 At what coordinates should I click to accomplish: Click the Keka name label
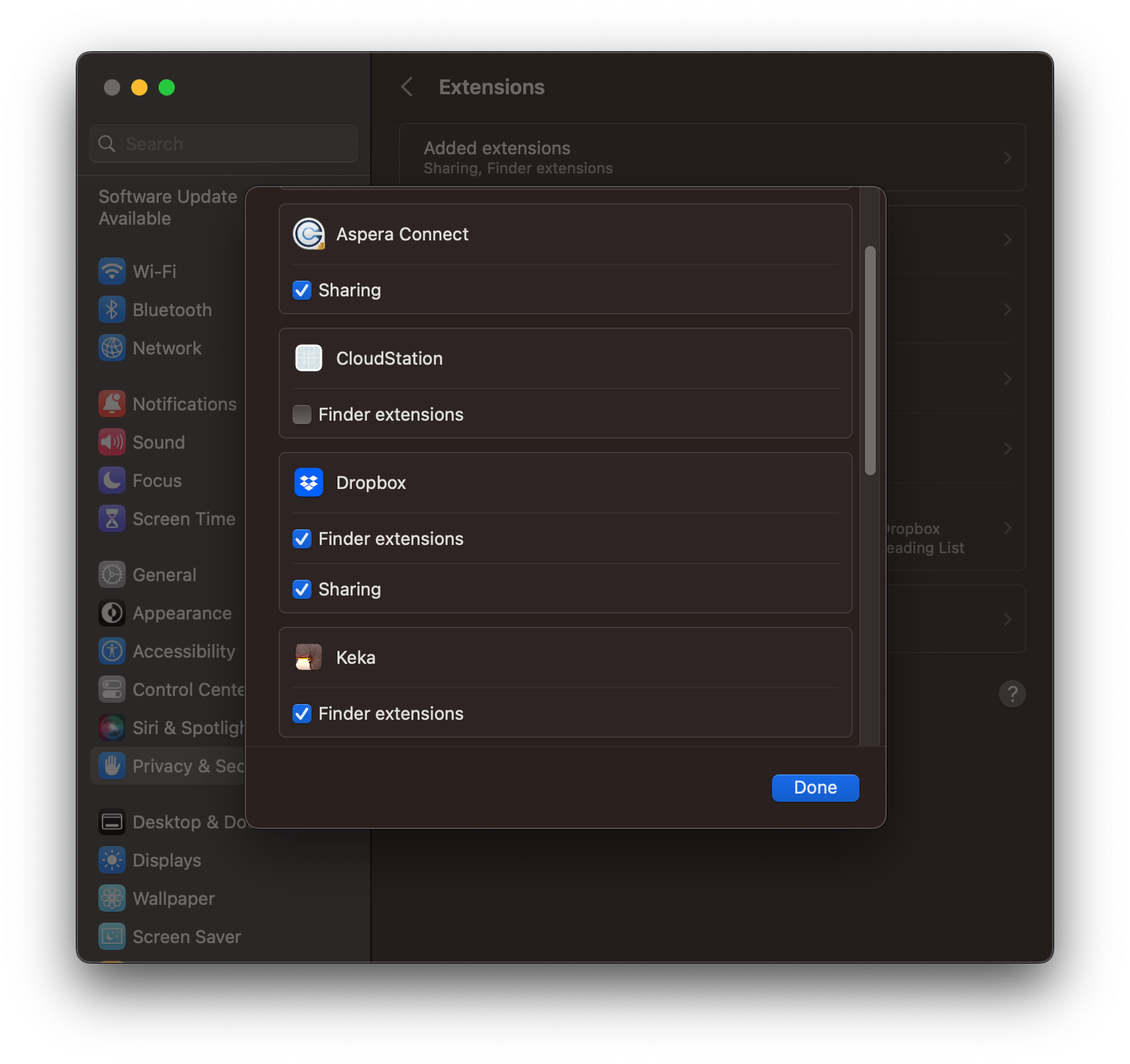pos(355,658)
